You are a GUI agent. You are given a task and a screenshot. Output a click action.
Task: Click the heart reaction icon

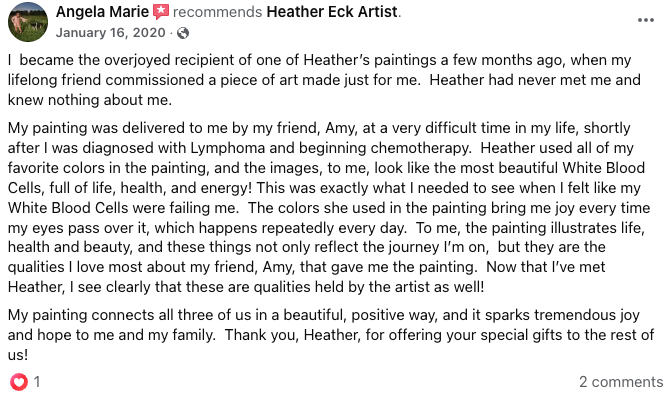click(x=18, y=381)
